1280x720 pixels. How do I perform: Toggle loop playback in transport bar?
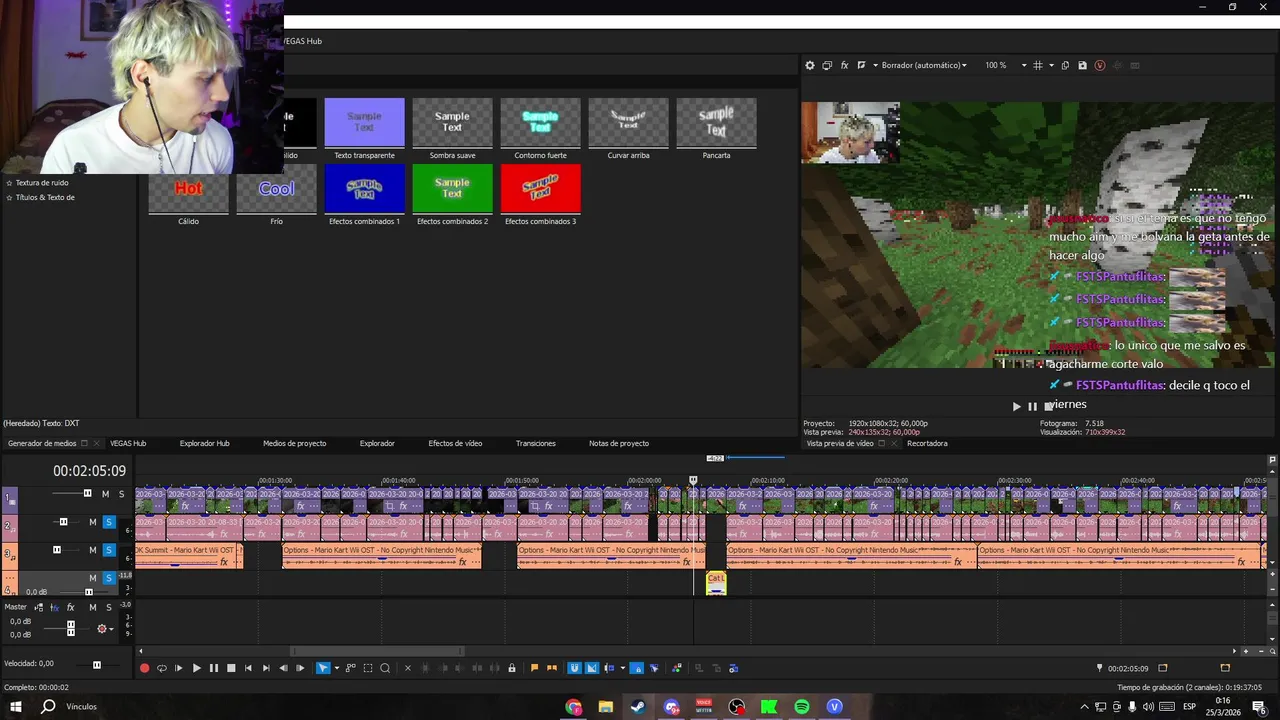[x=162, y=668]
